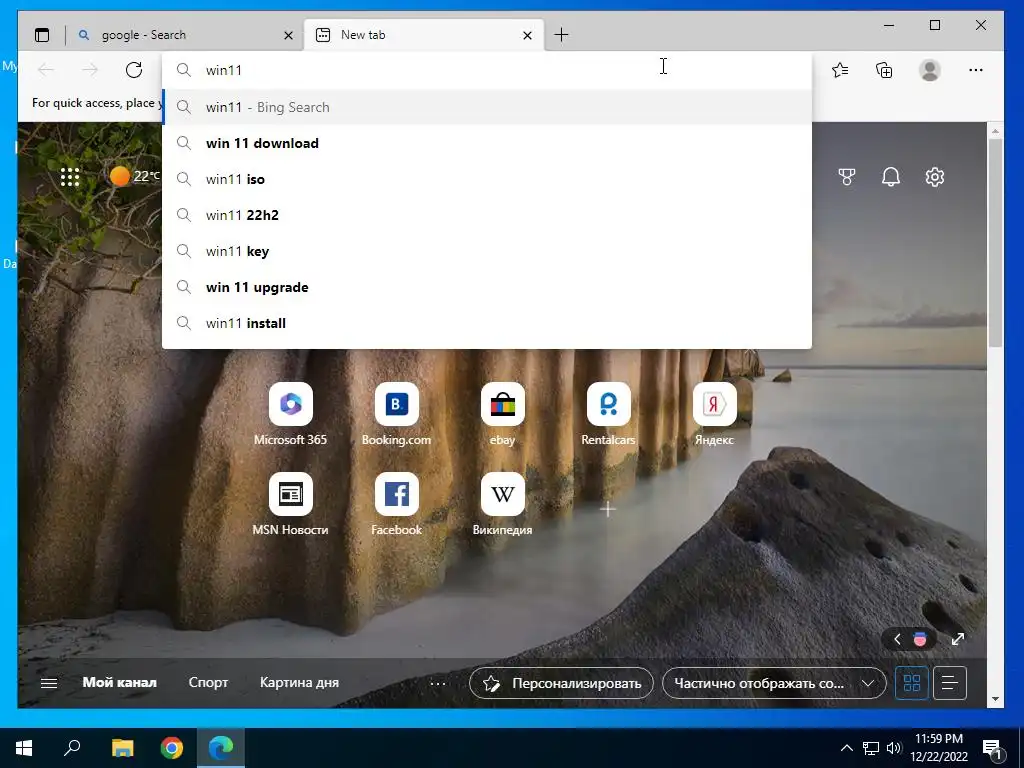1024x768 pixels.
Task: Close the New tab tab
Action: pyautogui.click(x=528, y=35)
